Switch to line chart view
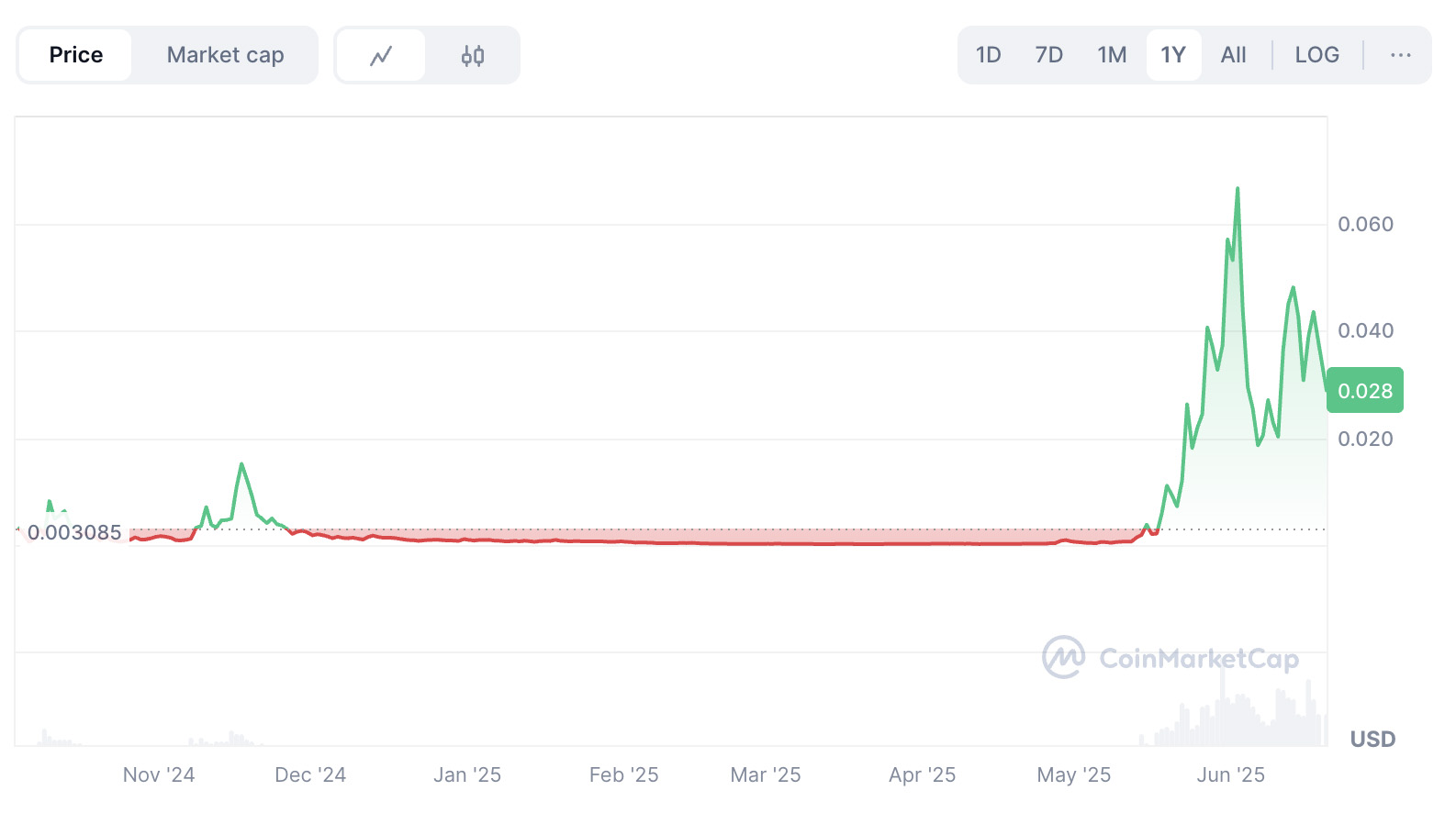1456x824 pixels. (381, 56)
